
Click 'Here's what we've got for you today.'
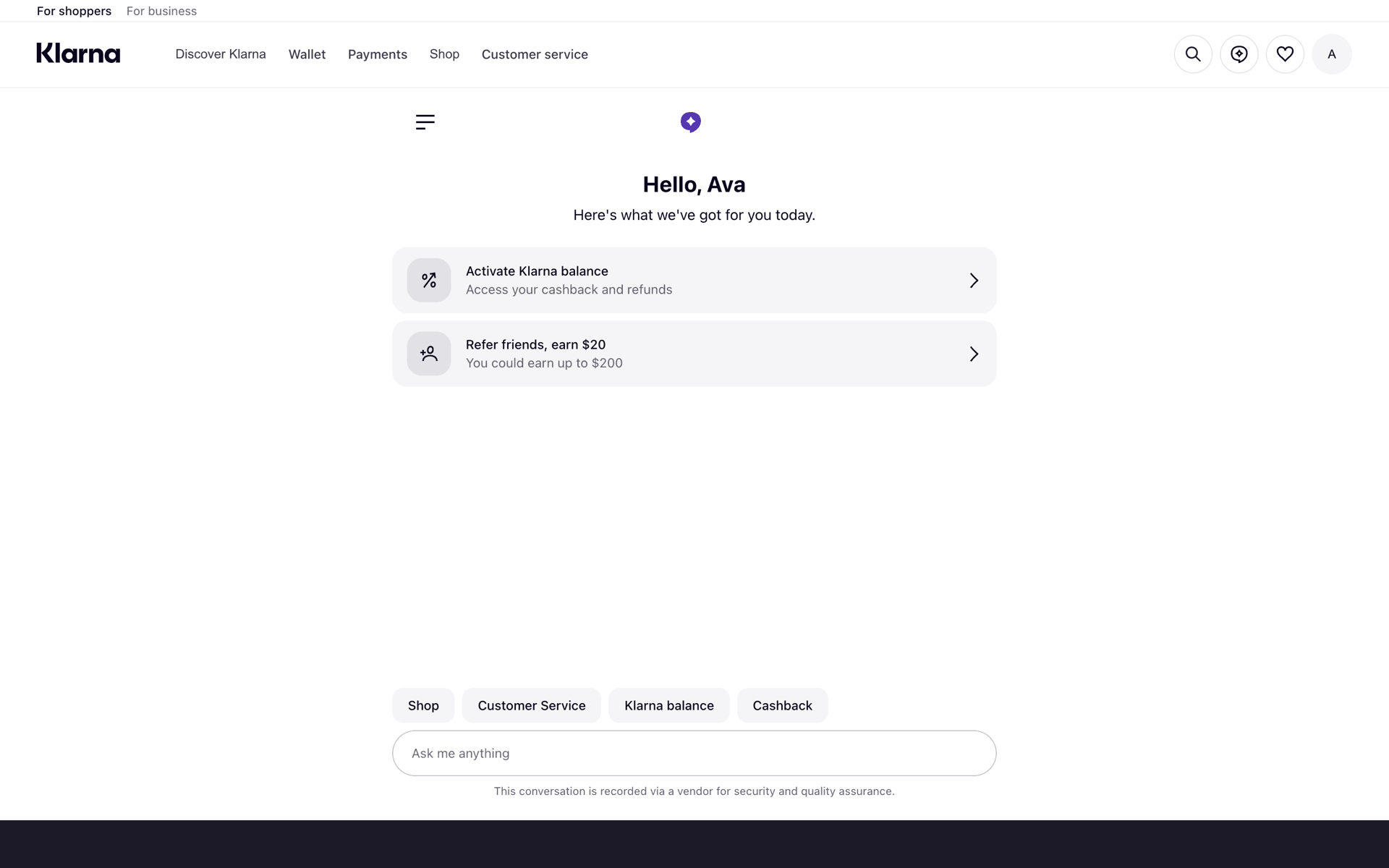click(694, 215)
